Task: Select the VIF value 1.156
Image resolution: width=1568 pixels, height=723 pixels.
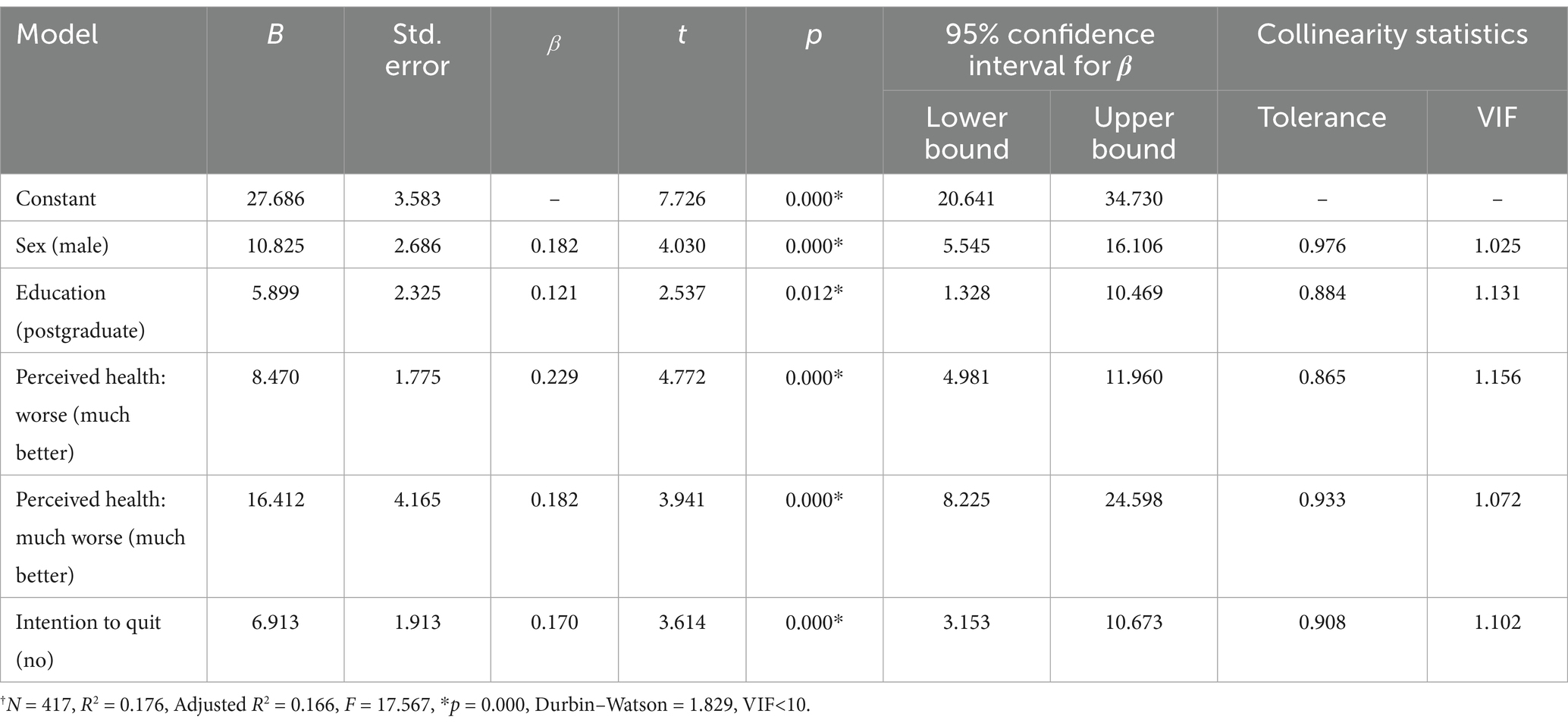Action: 1497,377
